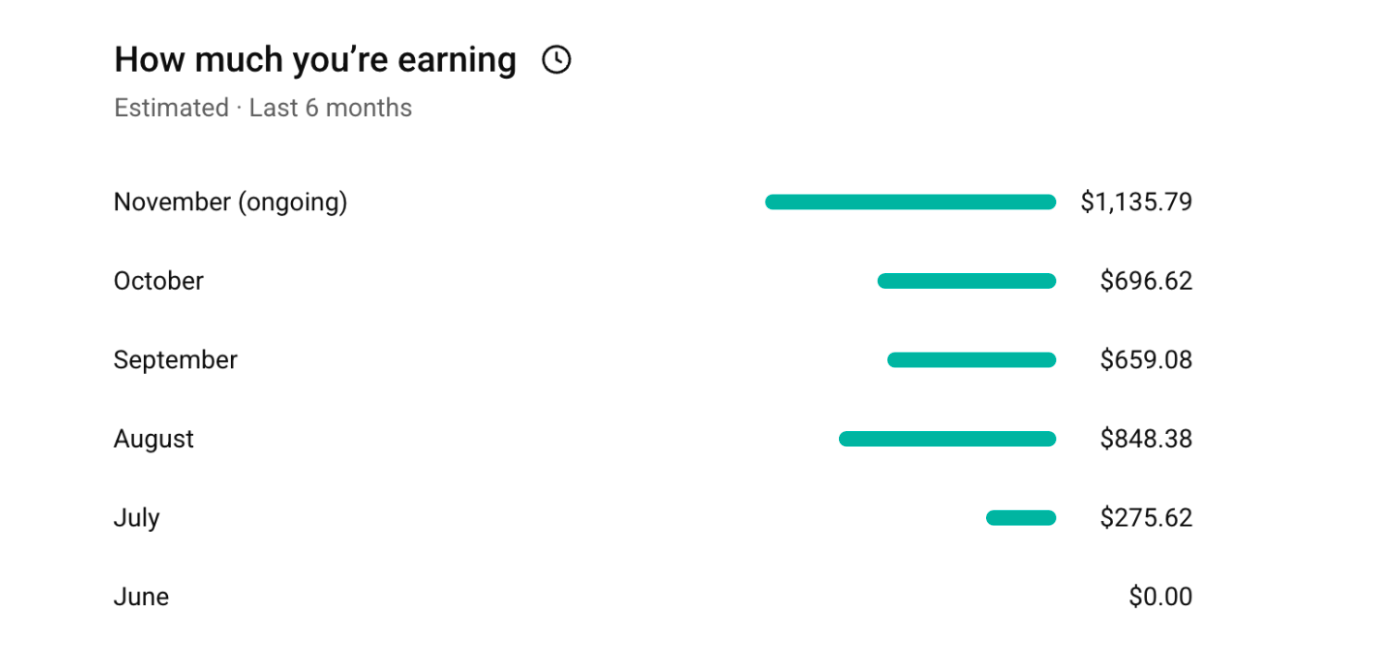Open the August month label
Viewport: 1388px width, 671px height.
tap(153, 439)
